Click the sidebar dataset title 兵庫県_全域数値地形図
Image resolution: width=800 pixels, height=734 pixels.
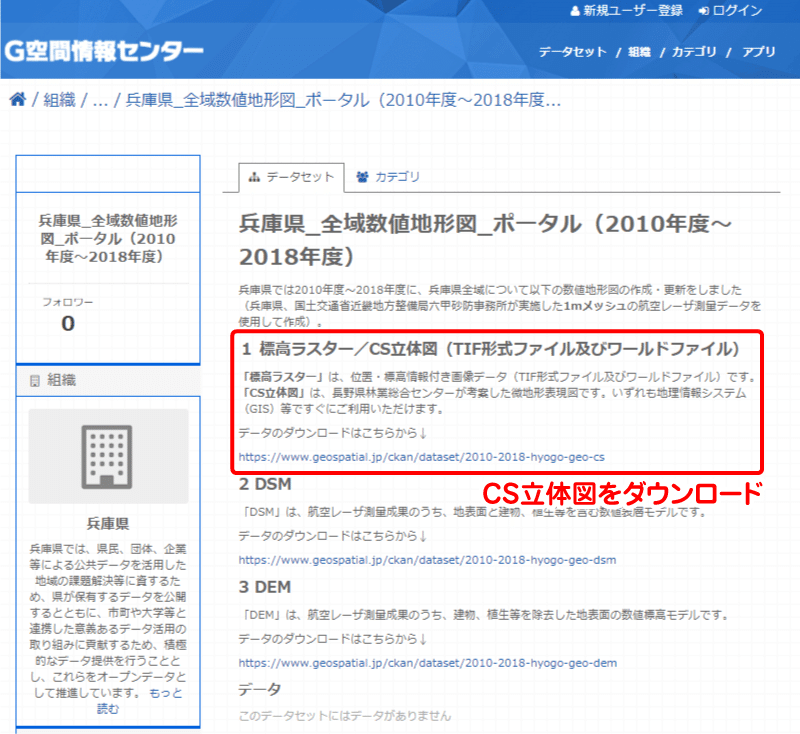click(108, 238)
